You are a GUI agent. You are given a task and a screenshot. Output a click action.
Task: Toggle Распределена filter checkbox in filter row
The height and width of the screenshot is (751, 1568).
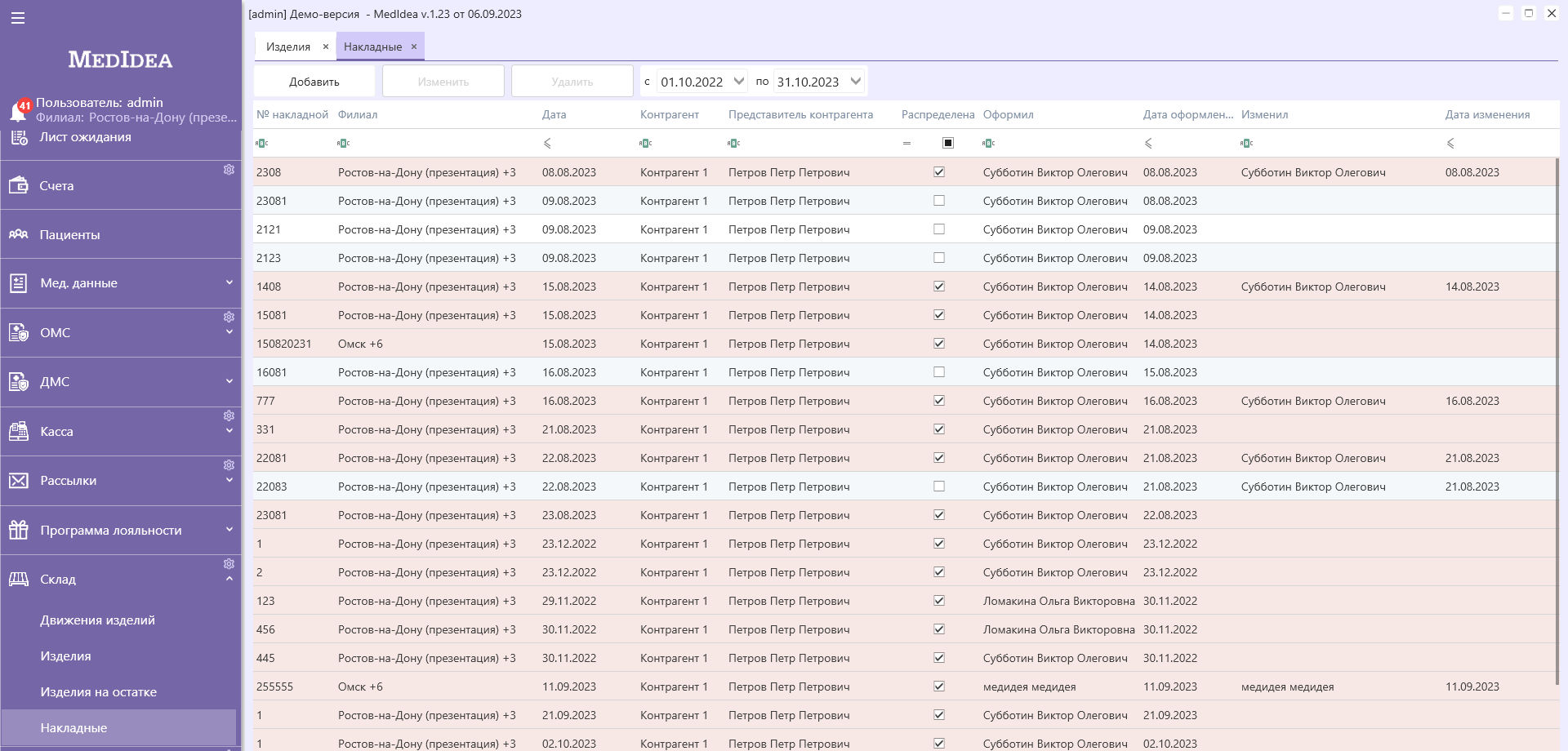(948, 143)
